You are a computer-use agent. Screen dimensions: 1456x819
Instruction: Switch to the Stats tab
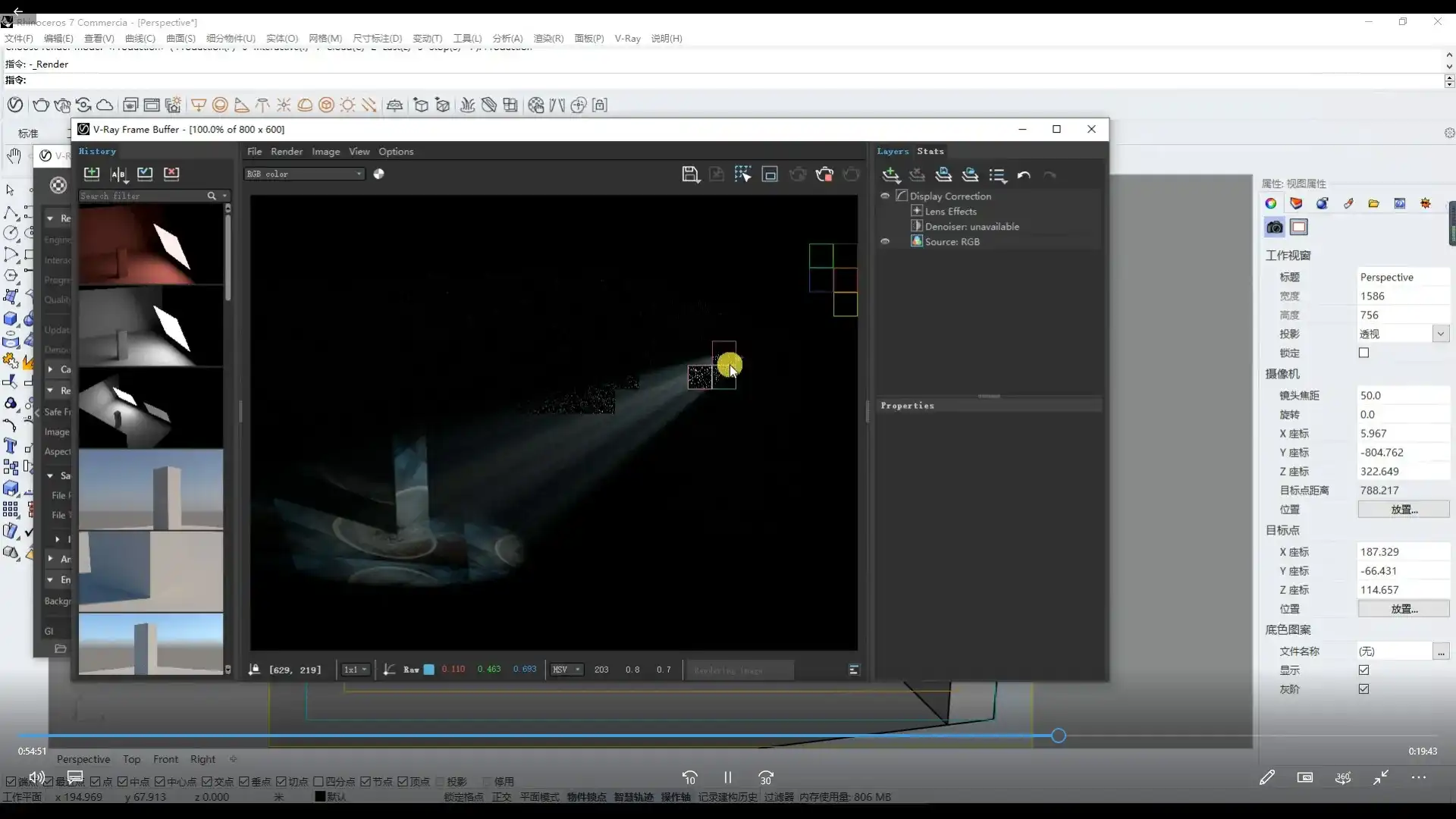930,151
